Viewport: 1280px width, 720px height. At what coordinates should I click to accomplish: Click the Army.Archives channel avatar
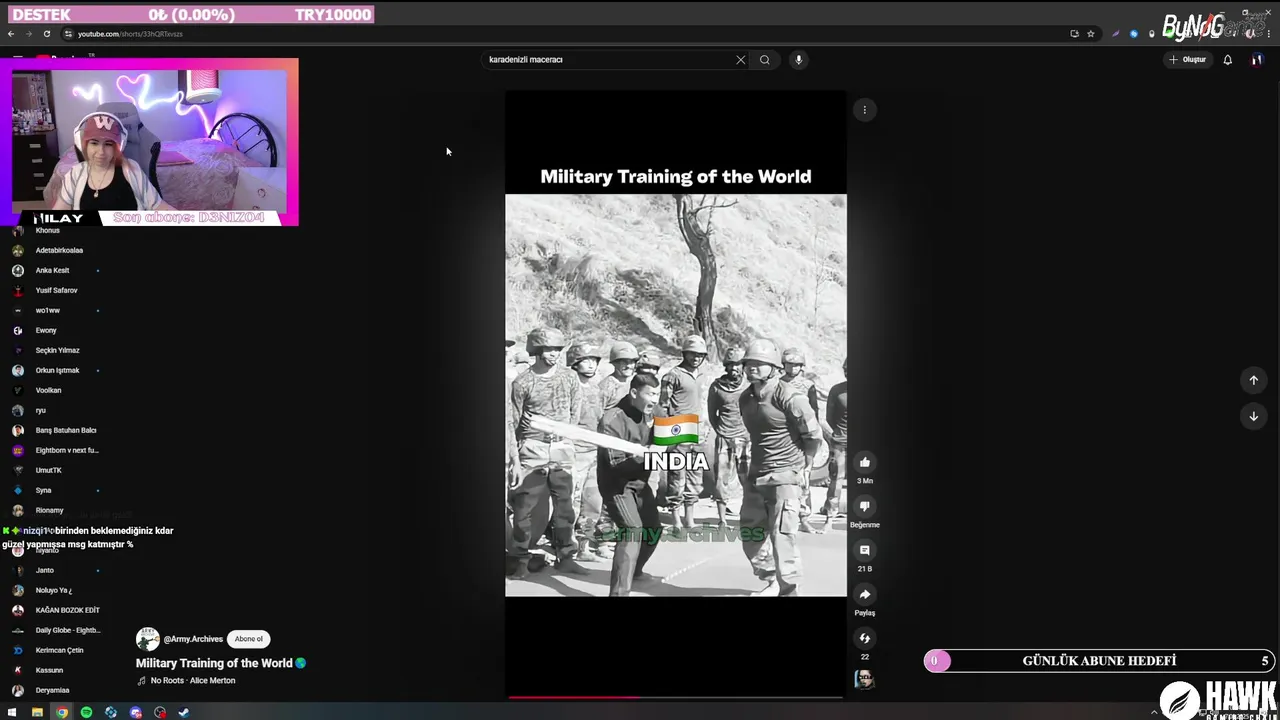[148, 639]
